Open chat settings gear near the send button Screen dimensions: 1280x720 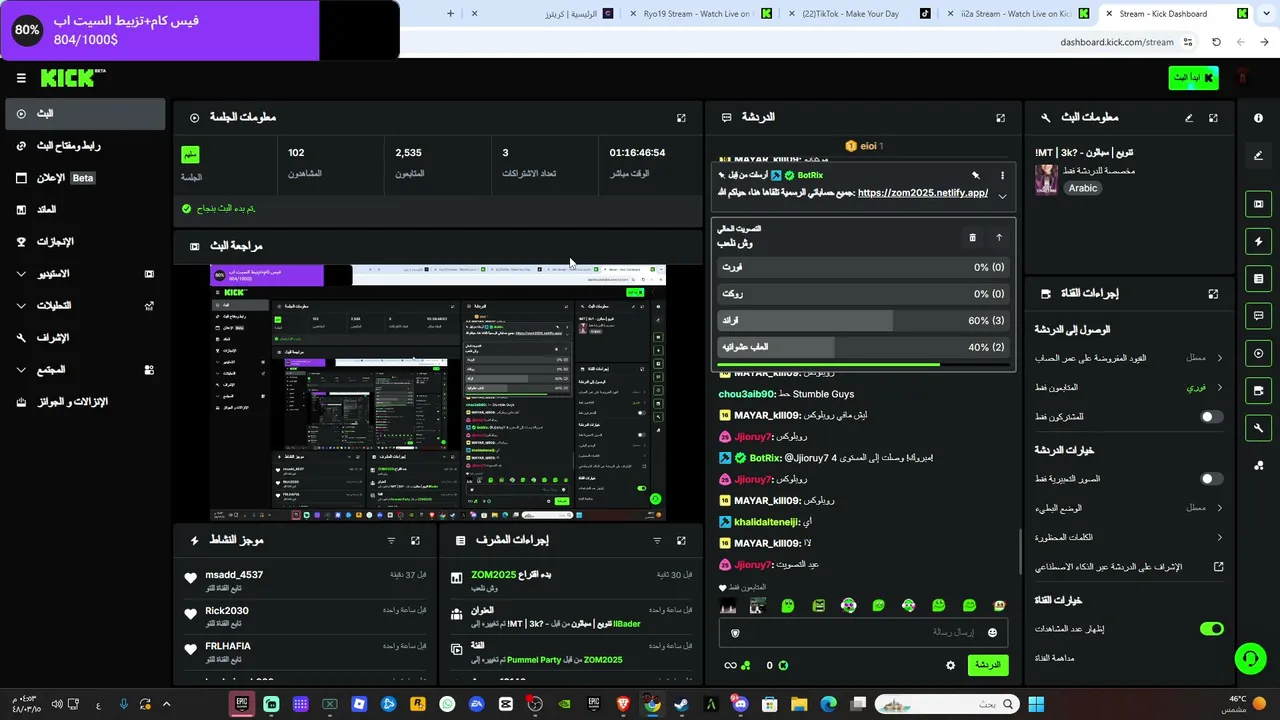click(x=950, y=666)
